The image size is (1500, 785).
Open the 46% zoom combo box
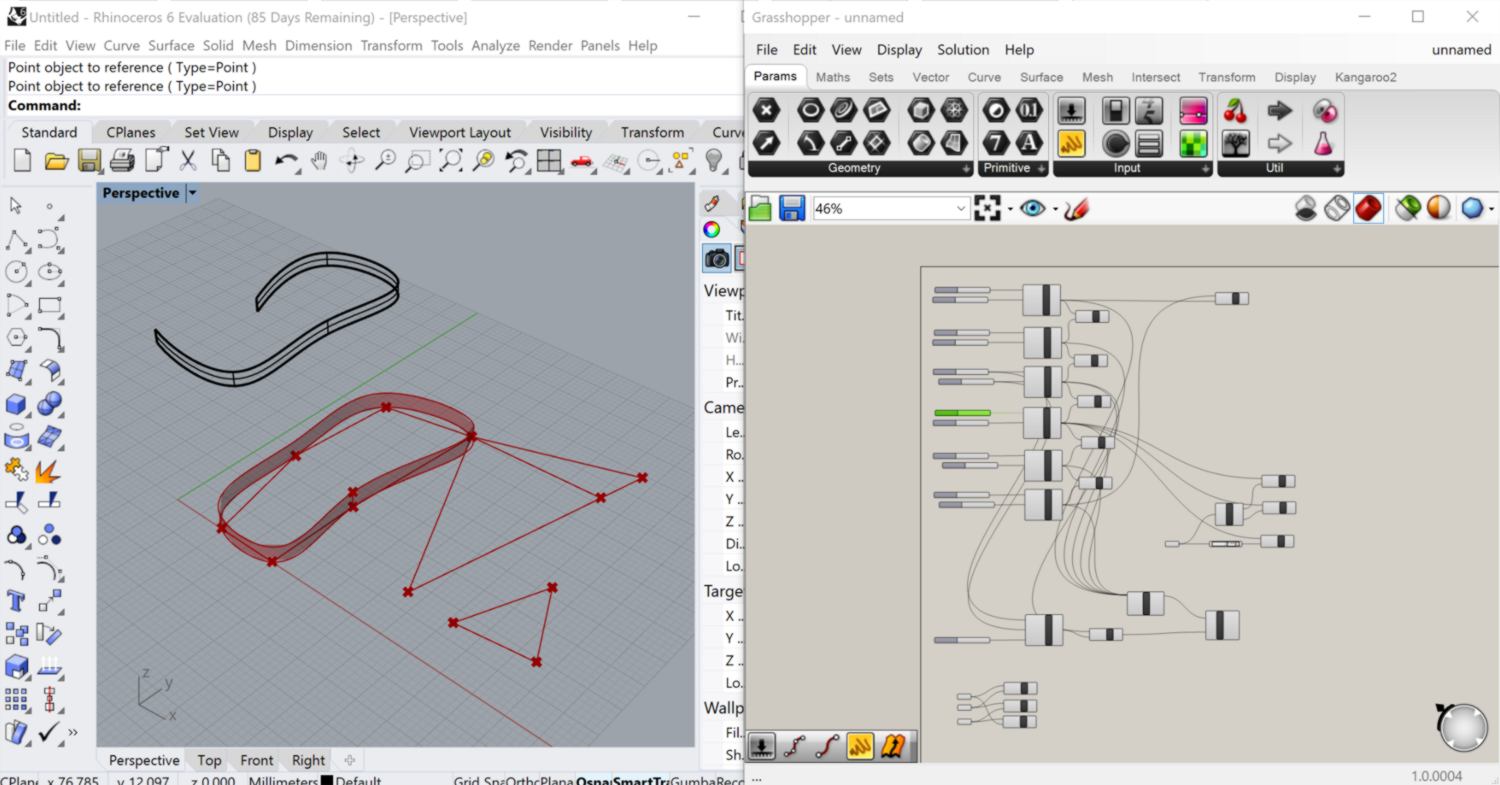click(x=891, y=208)
